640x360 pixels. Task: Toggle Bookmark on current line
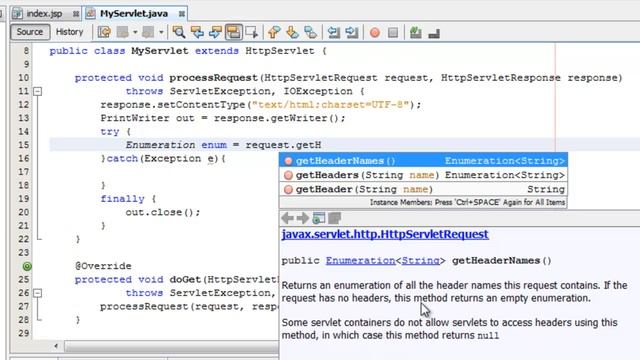click(311, 32)
